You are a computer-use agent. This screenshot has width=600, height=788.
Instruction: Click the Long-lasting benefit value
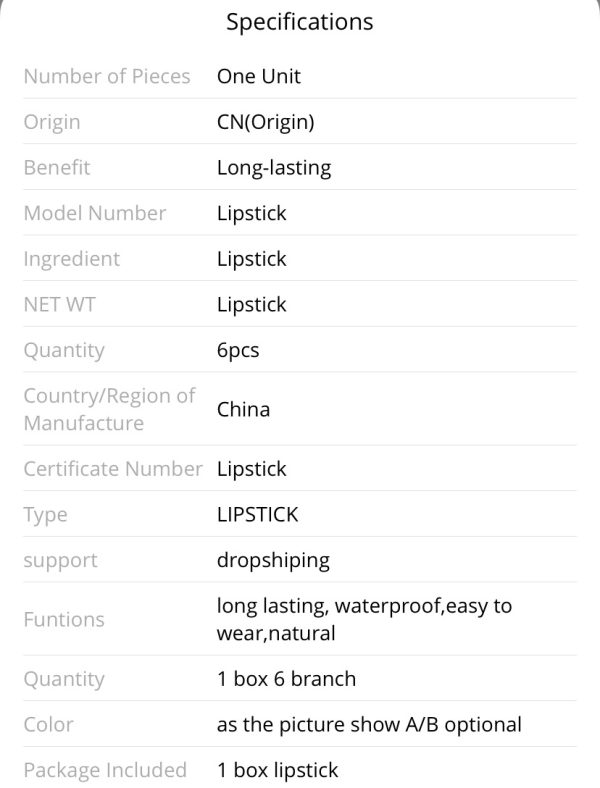pyautogui.click(x=274, y=168)
